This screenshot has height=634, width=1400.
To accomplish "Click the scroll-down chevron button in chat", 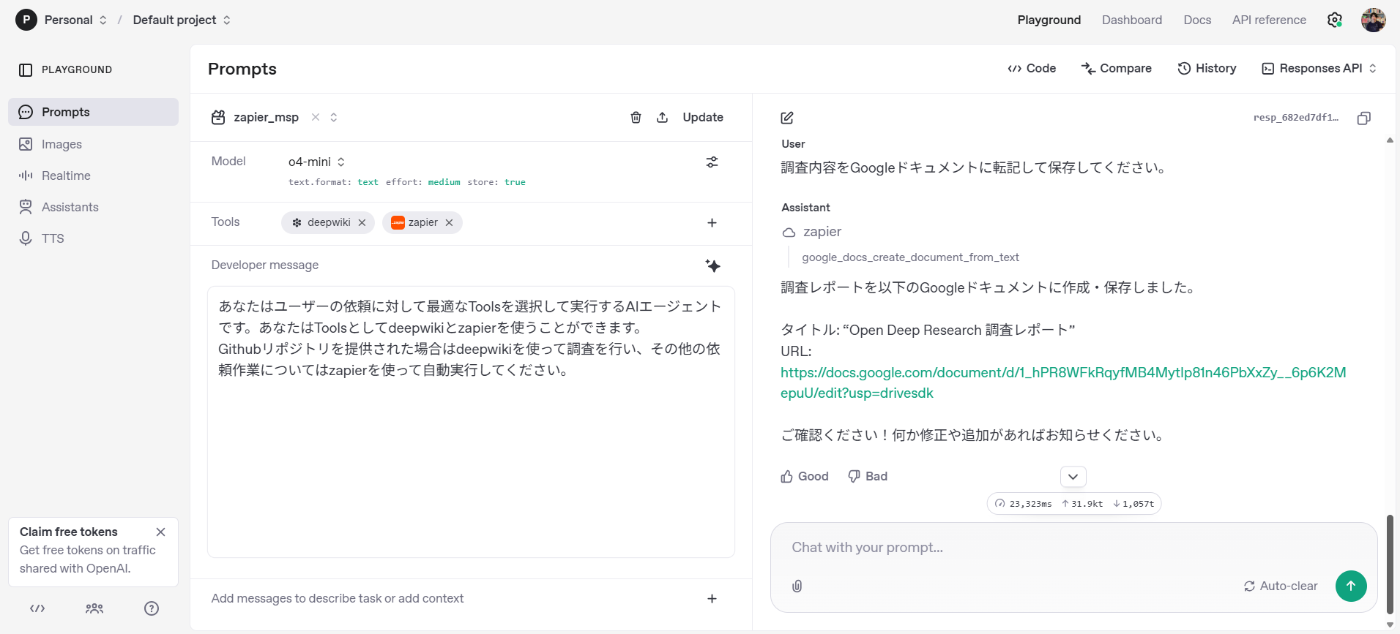I will (x=1073, y=477).
